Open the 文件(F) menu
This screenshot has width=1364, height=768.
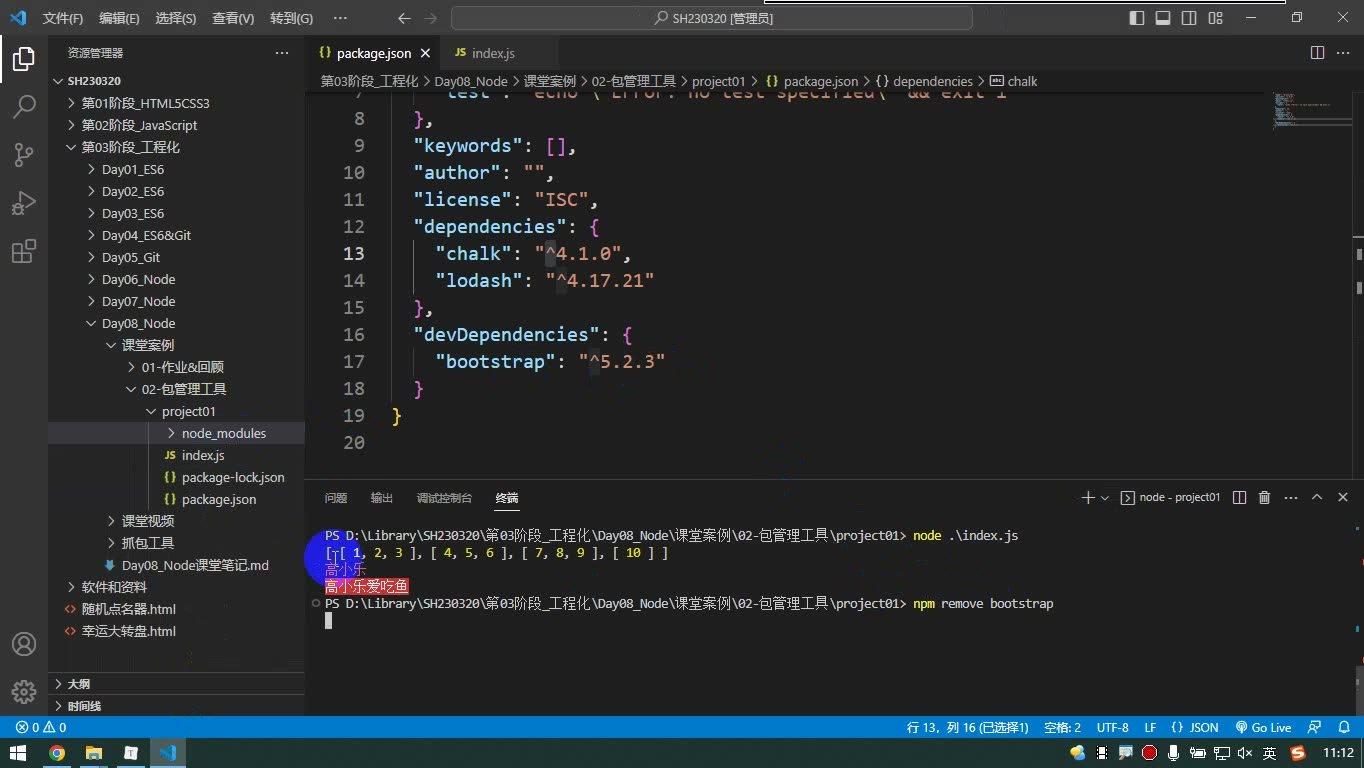pos(63,18)
